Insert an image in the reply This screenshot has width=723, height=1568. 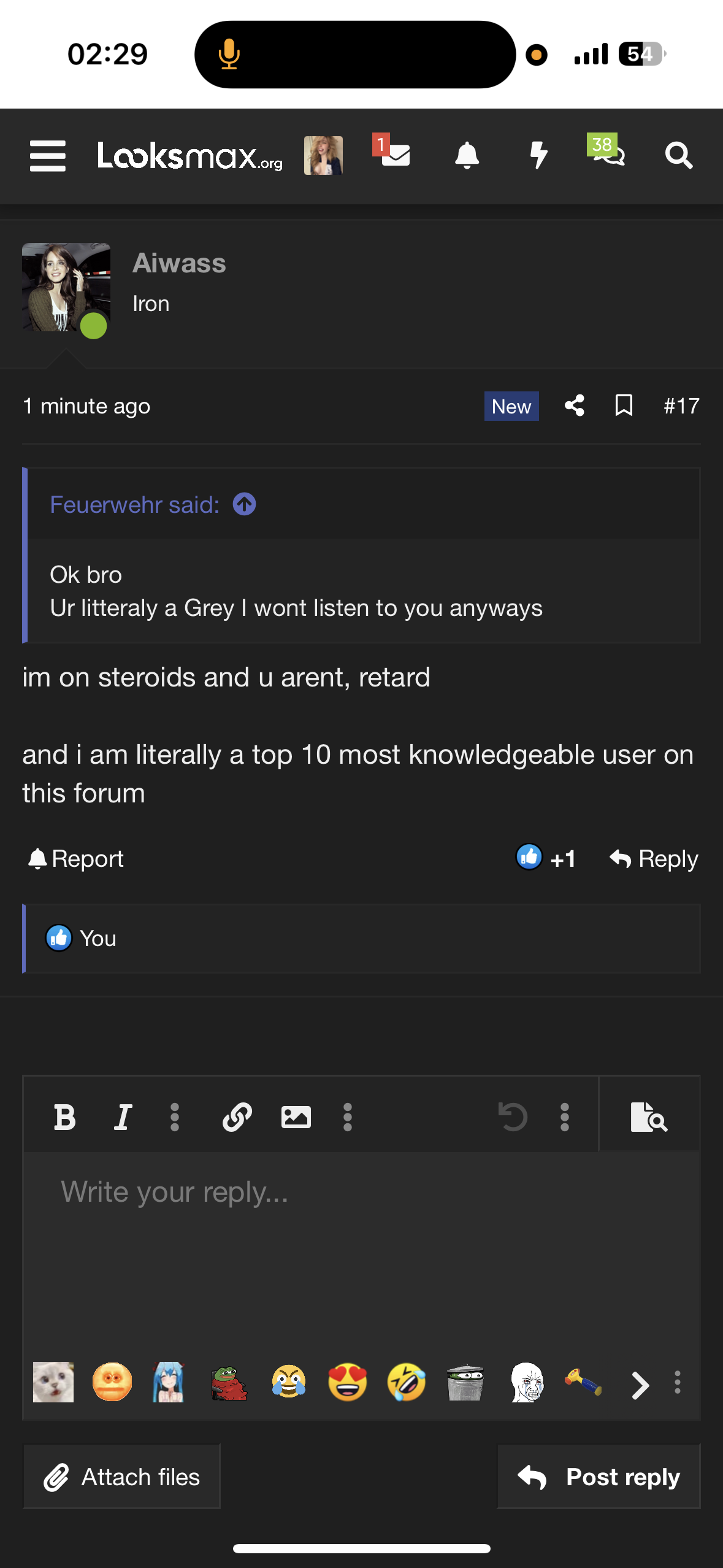click(x=296, y=1117)
